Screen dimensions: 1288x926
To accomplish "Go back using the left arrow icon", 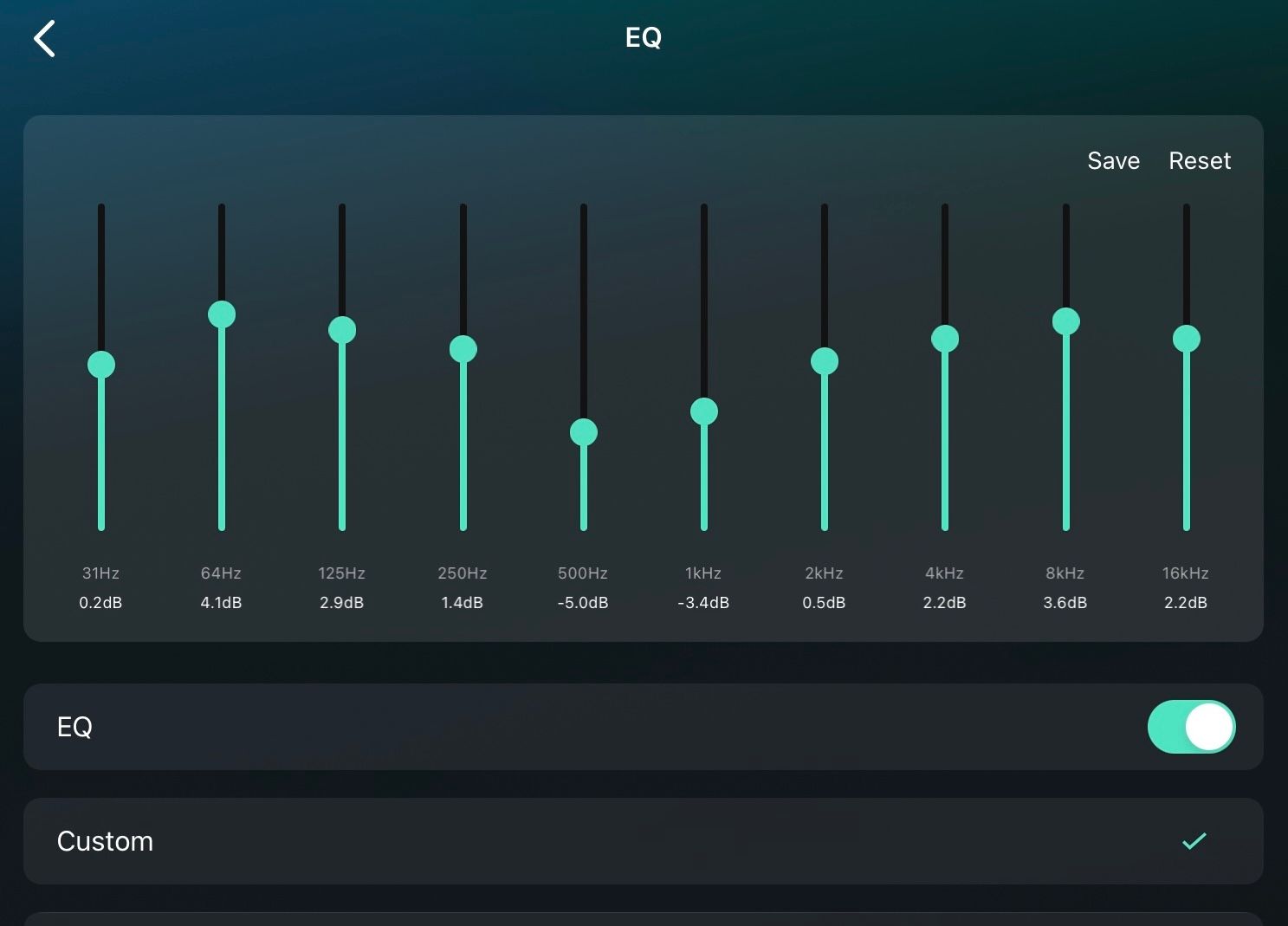I will click(x=44, y=39).
